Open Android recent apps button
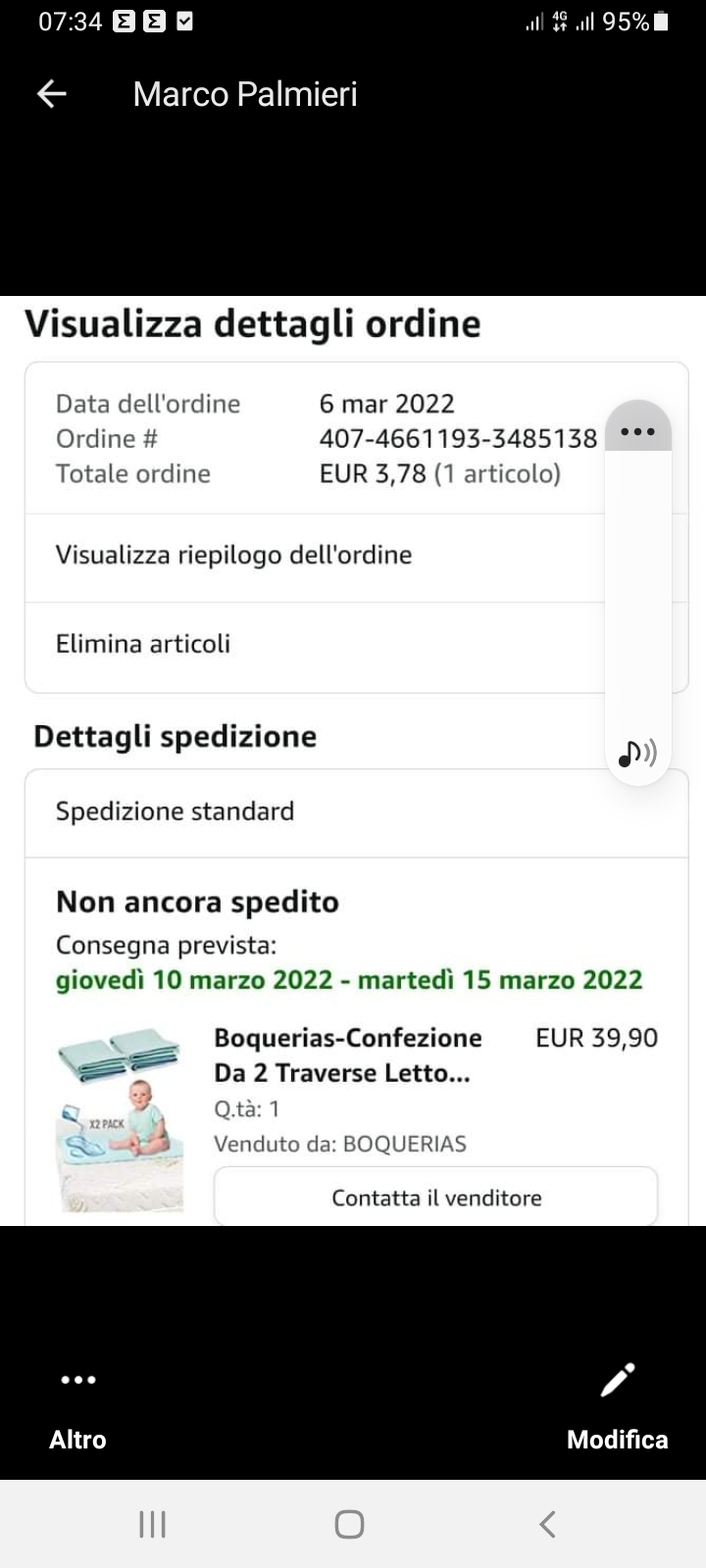The height and width of the screenshot is (1568, 706). click(x=152, y=1524)
